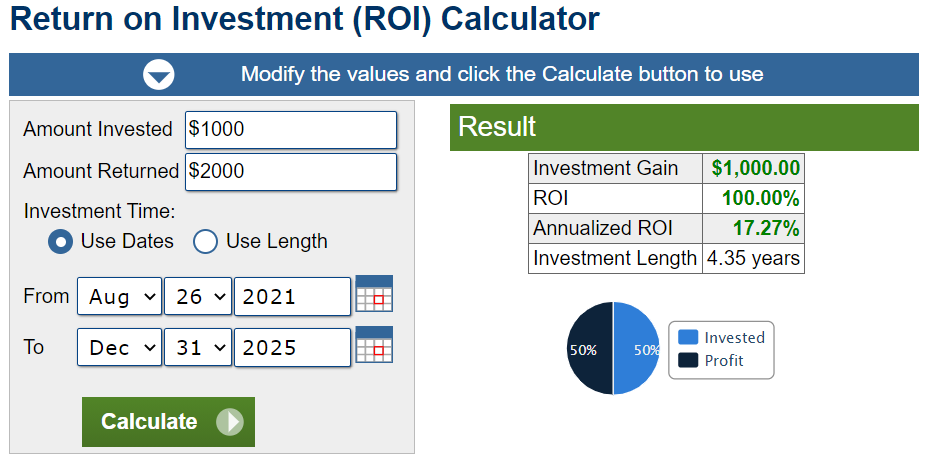Image resolution: width=931 pixels, height=467 pixels.
Task: Click the Amount Invested field showing $1000
Action: pyautogui.click(x=291, y=129)
